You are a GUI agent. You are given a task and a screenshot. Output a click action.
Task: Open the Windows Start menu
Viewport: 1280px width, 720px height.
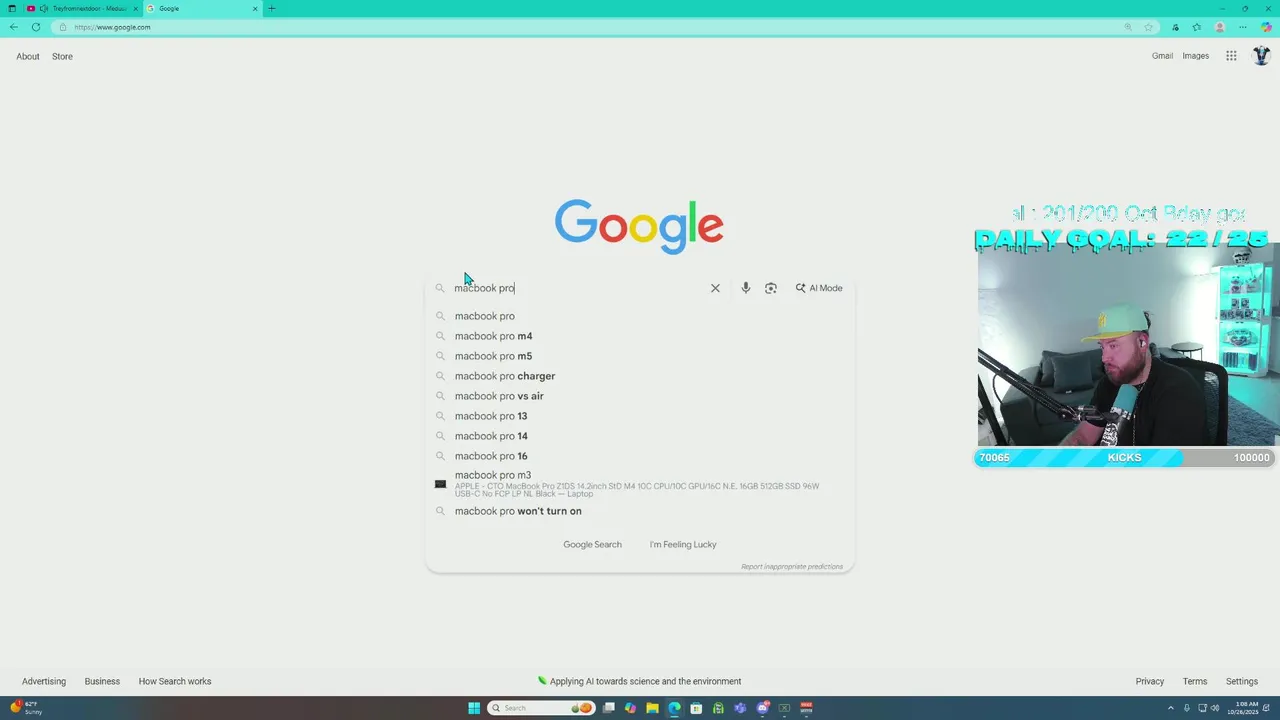click(x=474, y=708)
